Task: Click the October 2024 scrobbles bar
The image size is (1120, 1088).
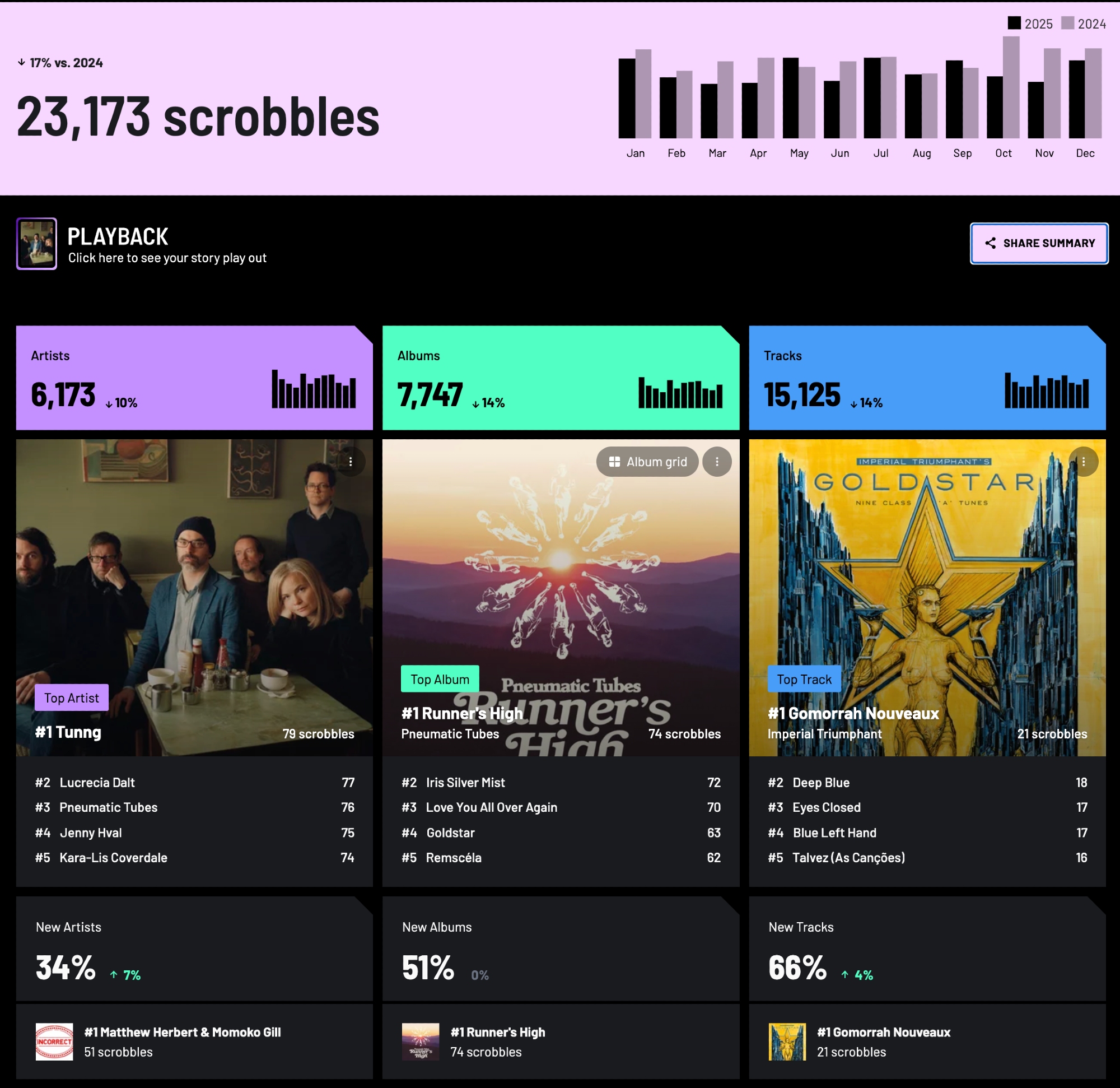Action: (x=1011, y=87)
